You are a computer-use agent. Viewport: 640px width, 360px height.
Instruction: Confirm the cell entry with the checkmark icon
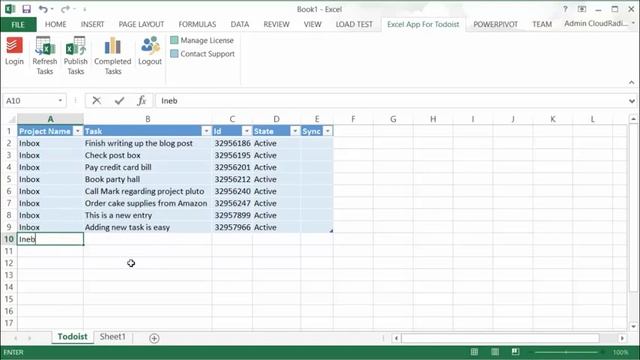[119, 100]
